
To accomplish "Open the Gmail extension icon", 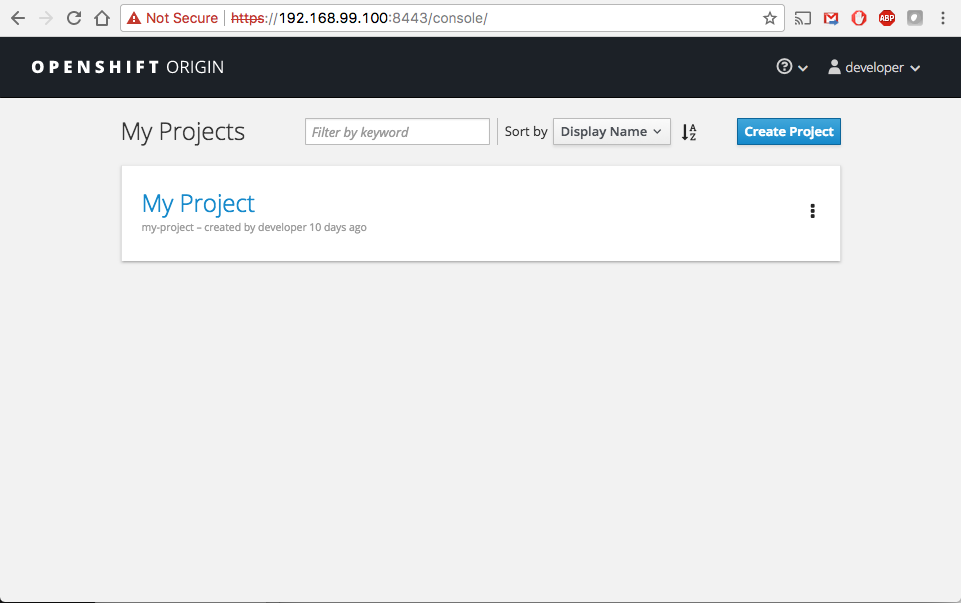I will 830,18.
